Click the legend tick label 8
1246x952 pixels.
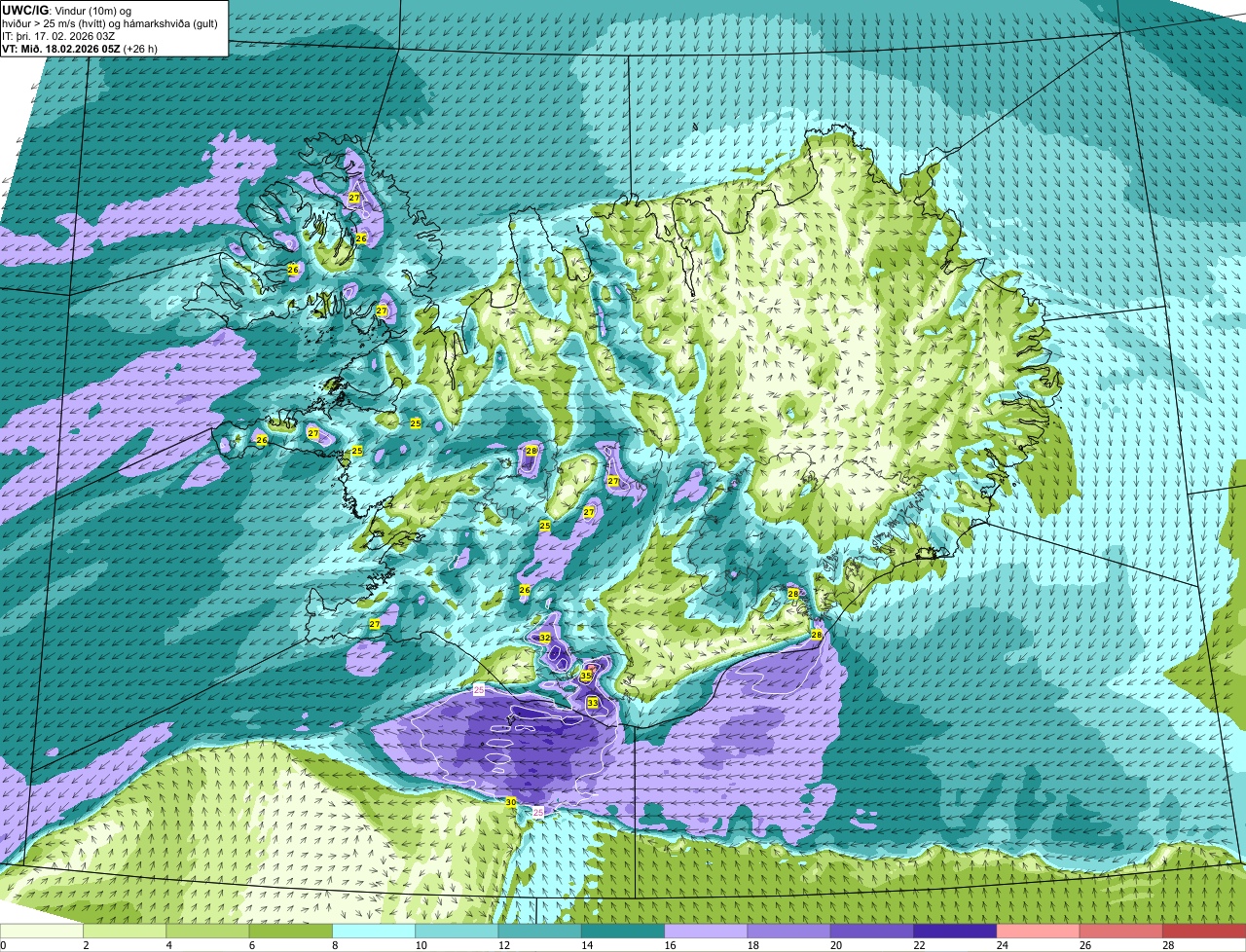click(x=335, y=945)
